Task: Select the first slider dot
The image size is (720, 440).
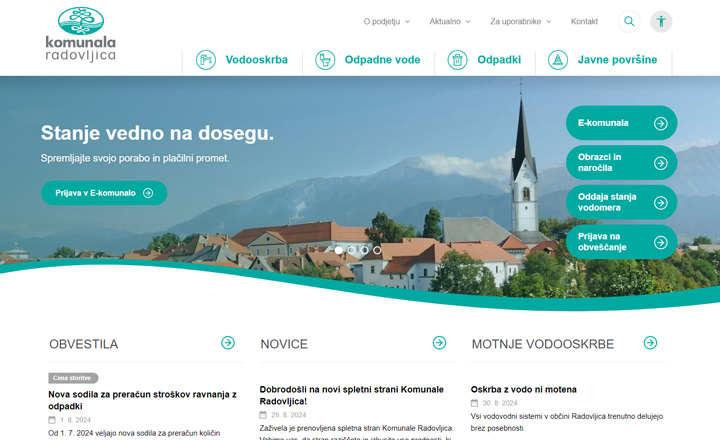Action: pos(339,250)
